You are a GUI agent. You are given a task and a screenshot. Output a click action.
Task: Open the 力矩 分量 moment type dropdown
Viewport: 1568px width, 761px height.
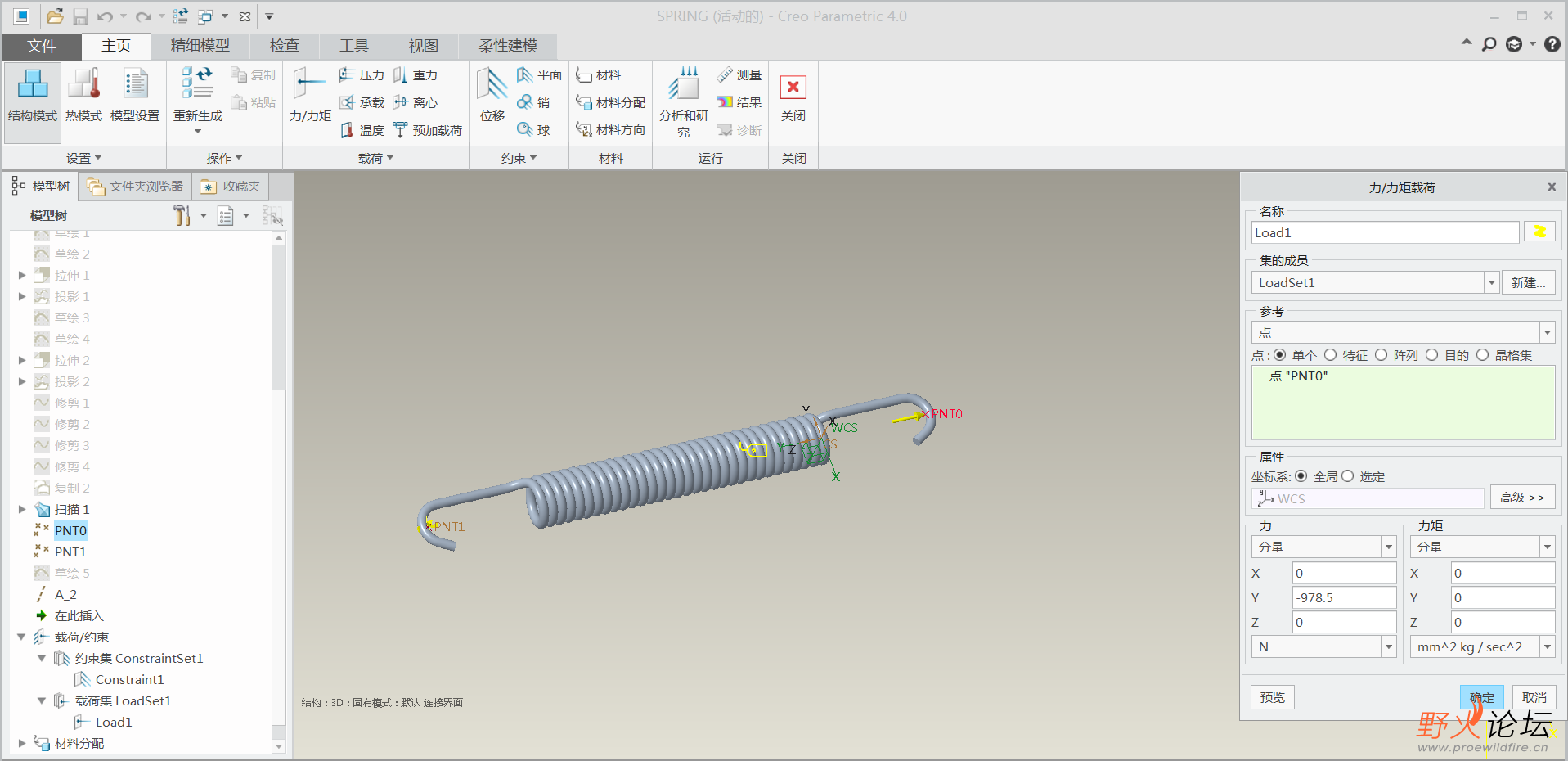pyautogui.click(x=1548, y=547)
